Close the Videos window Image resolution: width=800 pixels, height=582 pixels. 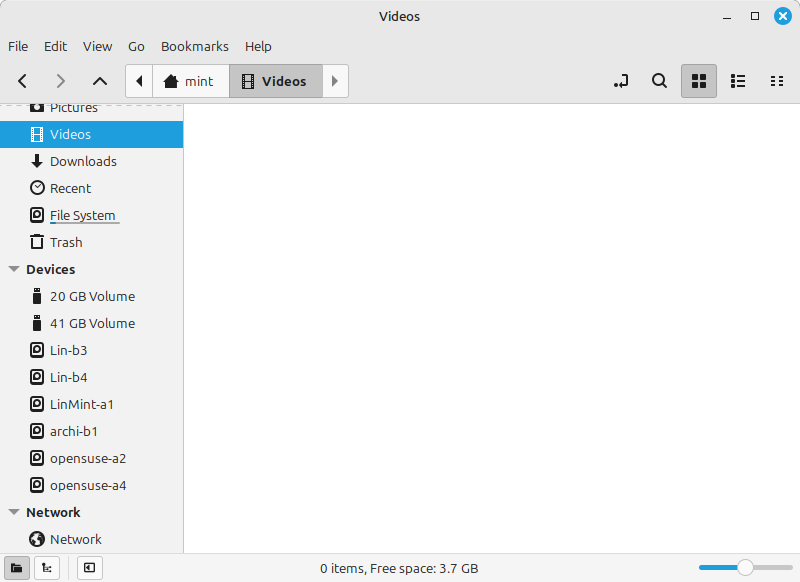click(783, 16)
